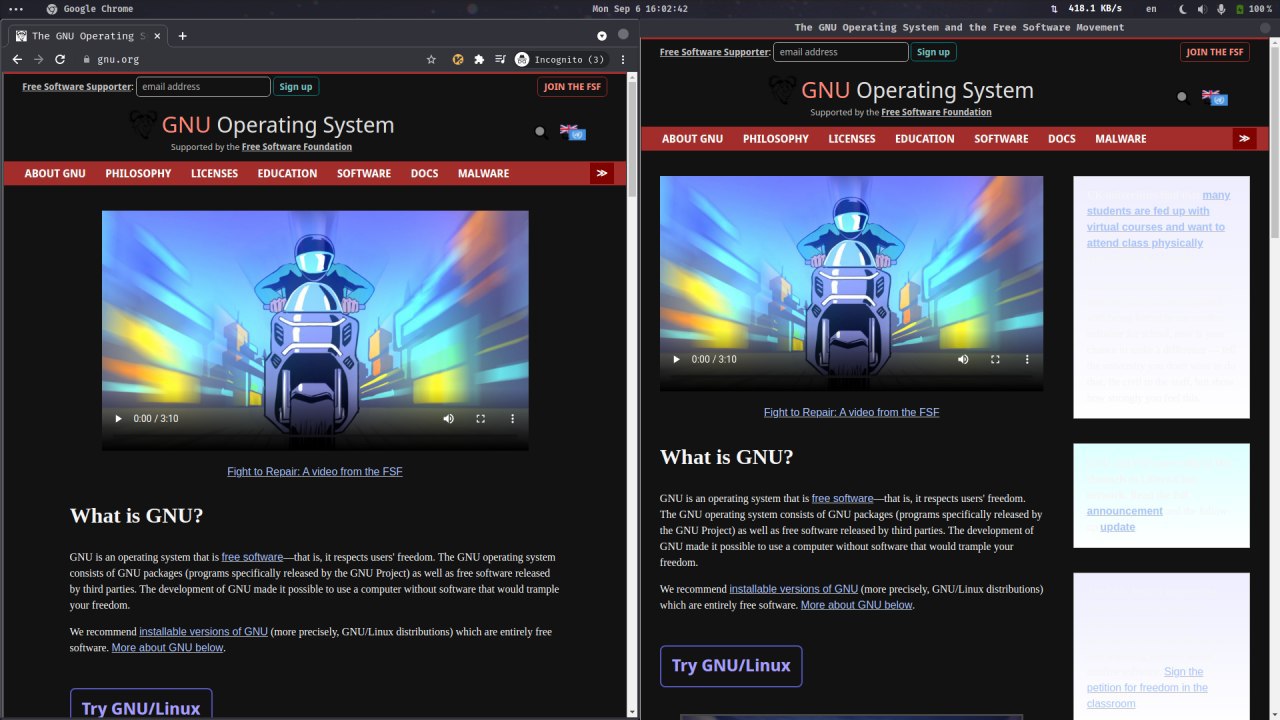Click JOIN THE FSF in the Chrome window
The image size is (1280, 720).
point(572,87)
